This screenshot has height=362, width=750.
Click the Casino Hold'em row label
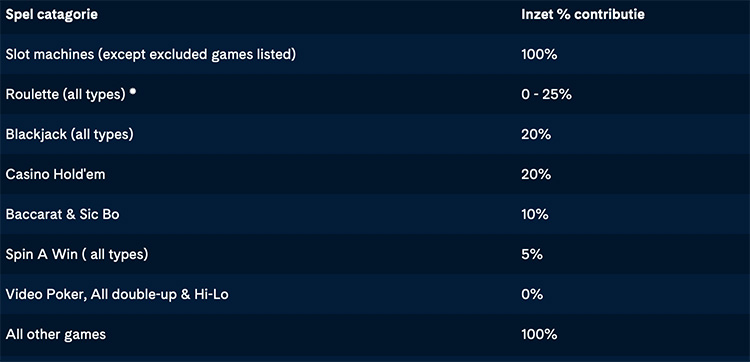coord(55,175)
